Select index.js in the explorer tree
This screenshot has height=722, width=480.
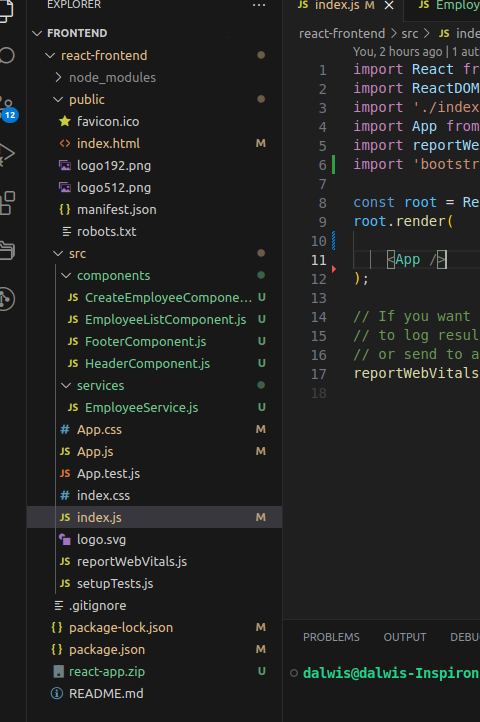click(154, 518)
